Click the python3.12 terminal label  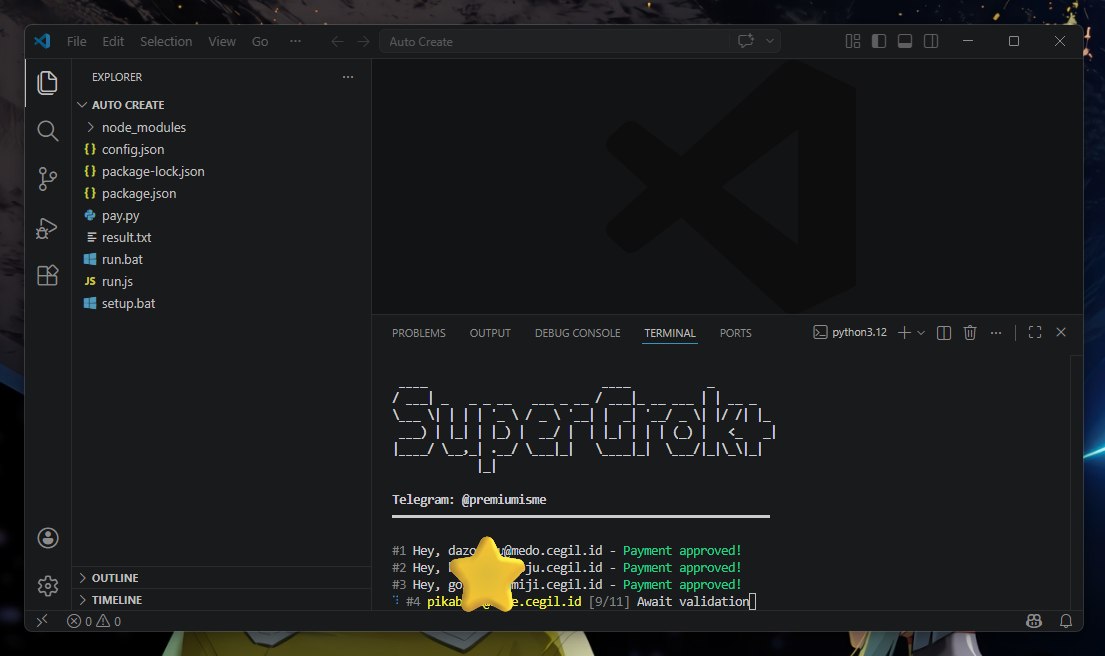(x=850, y=333)
